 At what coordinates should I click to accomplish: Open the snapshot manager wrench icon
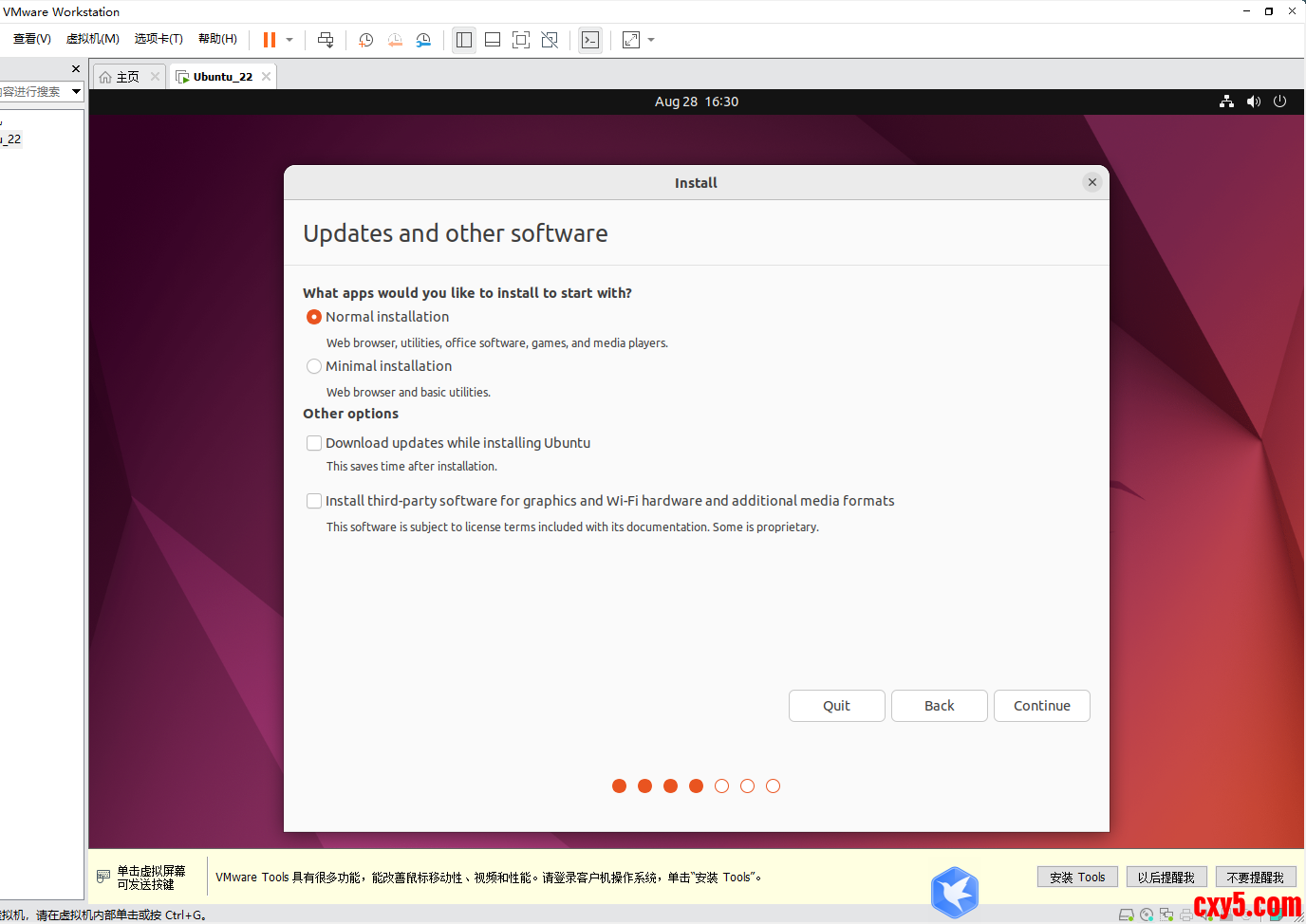point(423,40)
